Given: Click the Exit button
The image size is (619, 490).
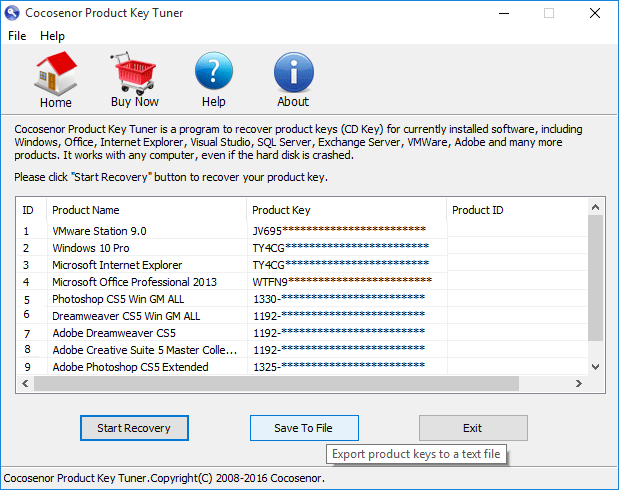Looking at the screenshot, I should (x=473, y=428).
